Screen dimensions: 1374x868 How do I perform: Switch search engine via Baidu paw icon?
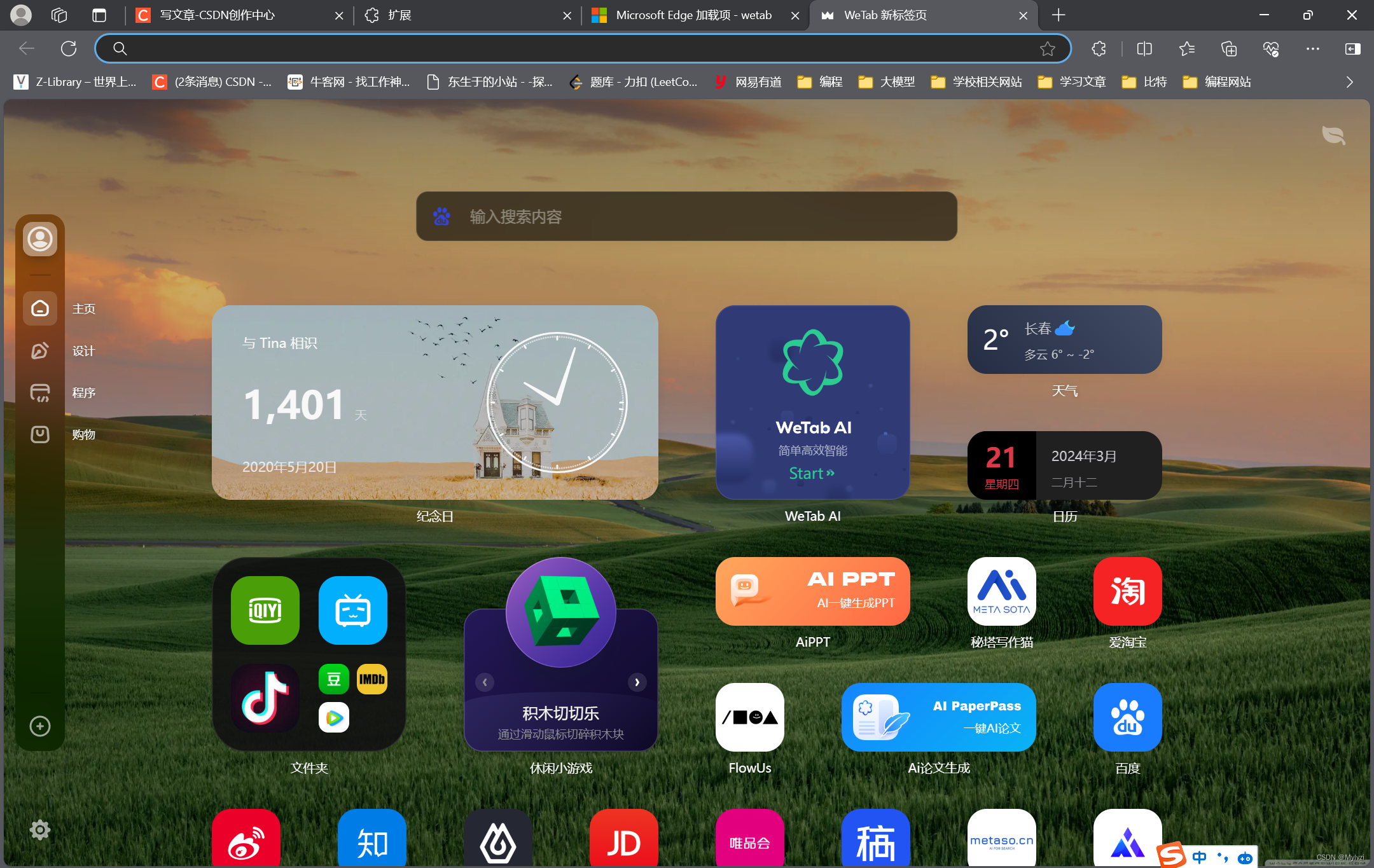tap(441, 217)
